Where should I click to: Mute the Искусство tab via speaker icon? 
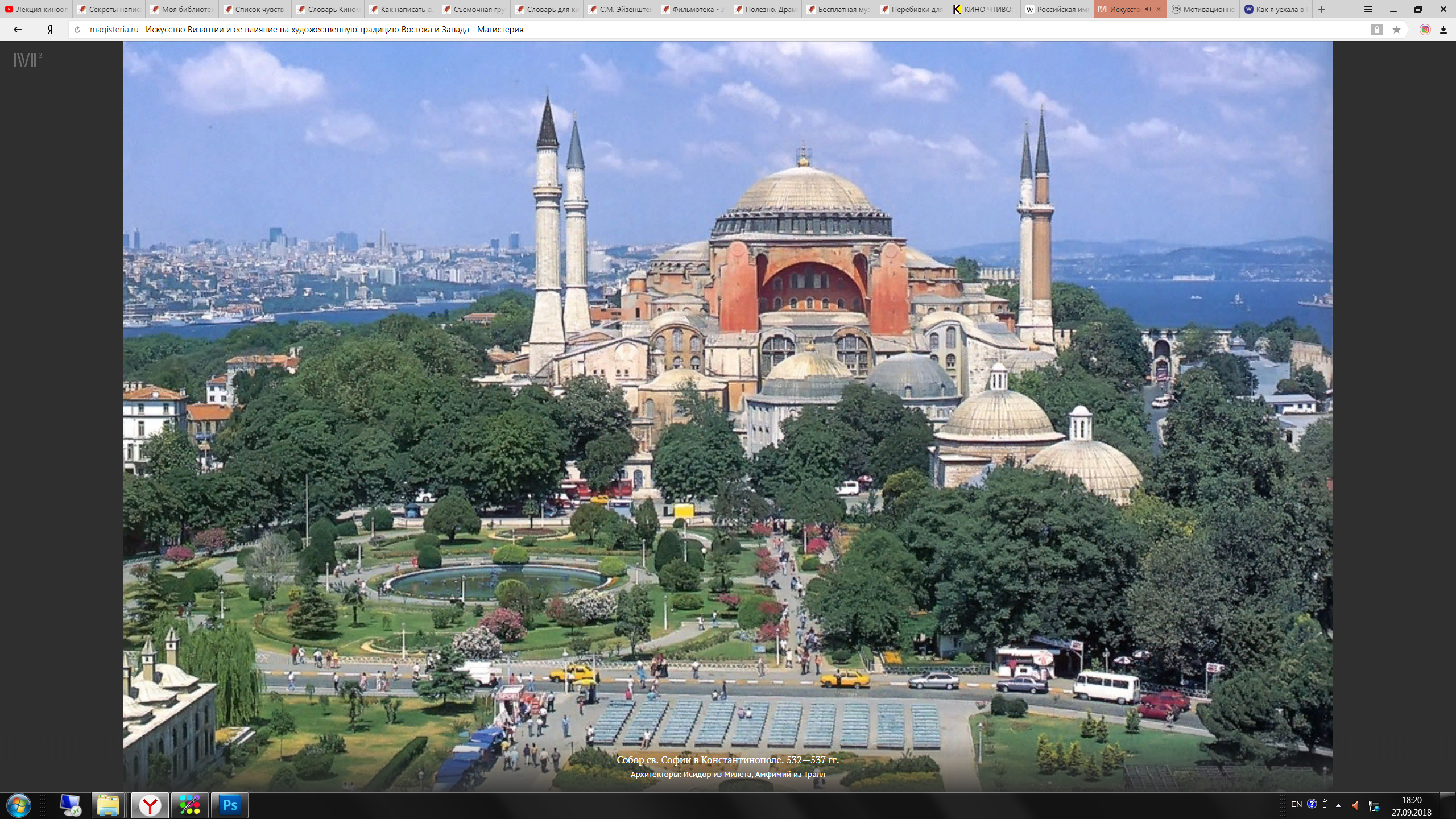(x=1148, y=9)
